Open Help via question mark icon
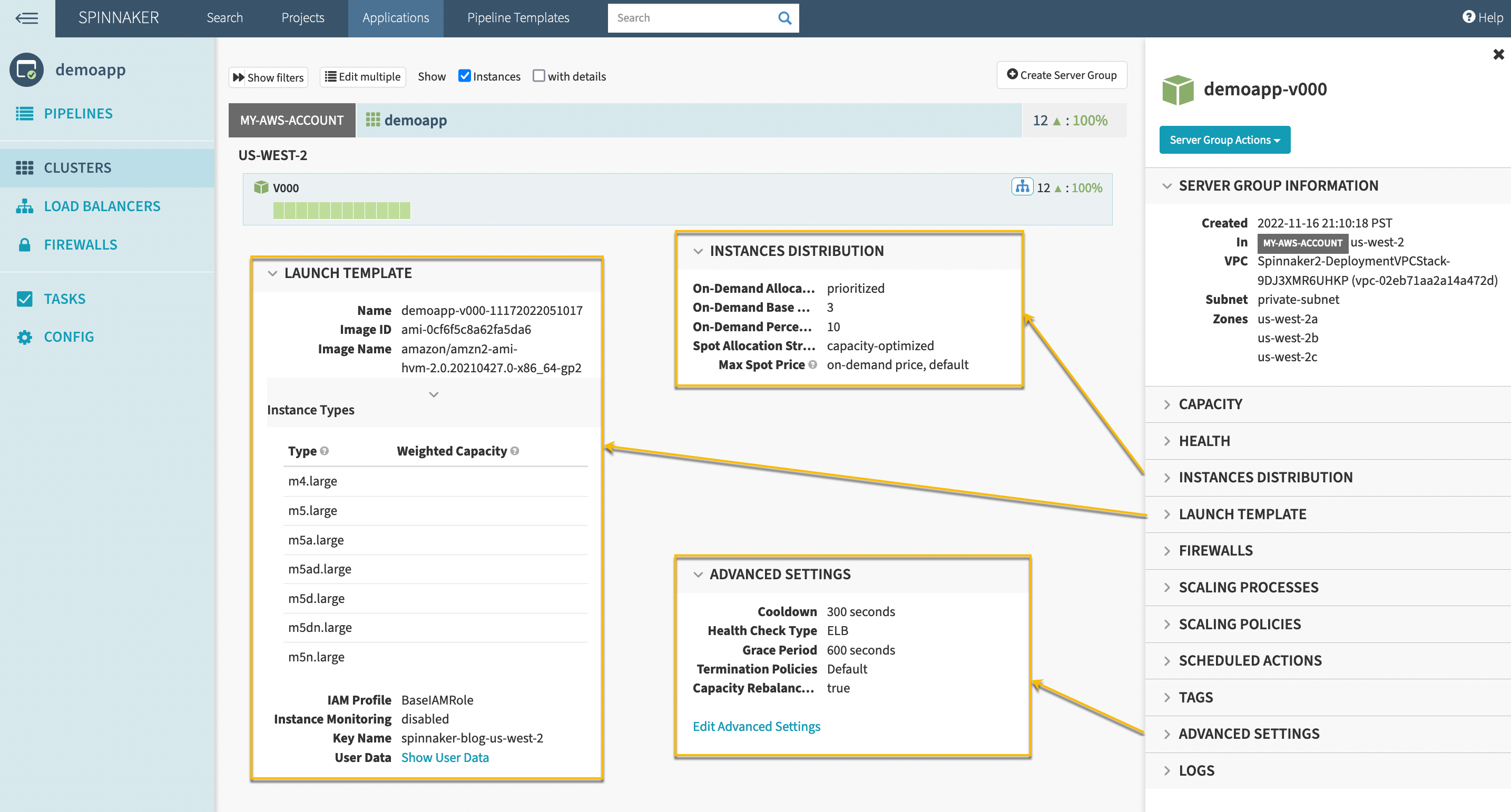Image resolution: width=1511 pixels, height=812 pixels. tap(1468, 17)
